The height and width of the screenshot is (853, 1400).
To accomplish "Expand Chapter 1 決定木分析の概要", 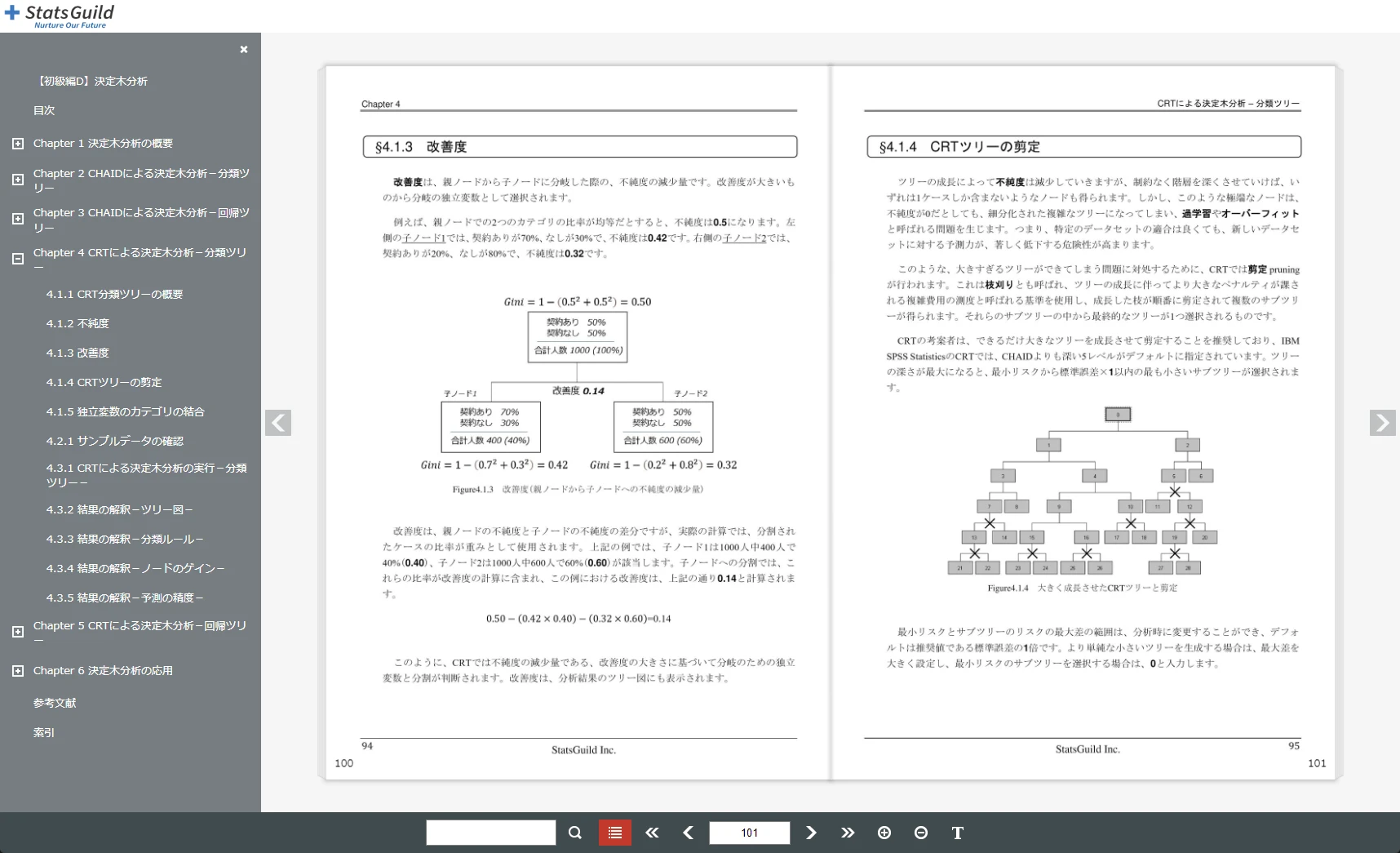I will tap(17, 143).
